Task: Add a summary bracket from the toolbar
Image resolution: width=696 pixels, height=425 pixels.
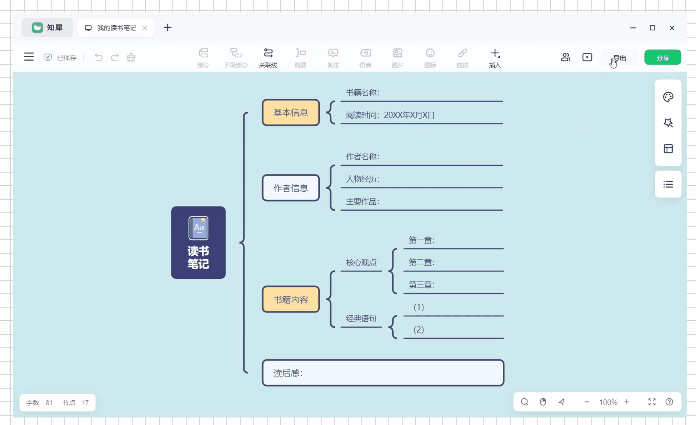Action: 301,58
